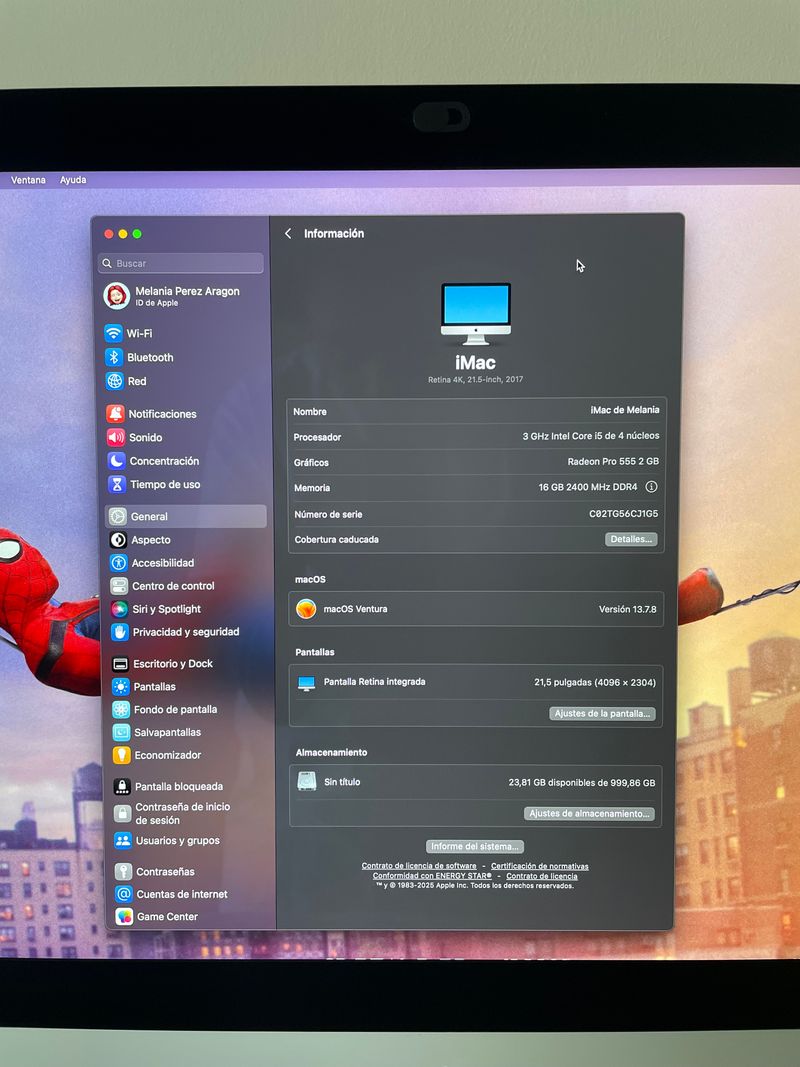This screenshot has height=1067, width=800.
Task: Open the Ayuda menu
Action: tap(73, 180)
